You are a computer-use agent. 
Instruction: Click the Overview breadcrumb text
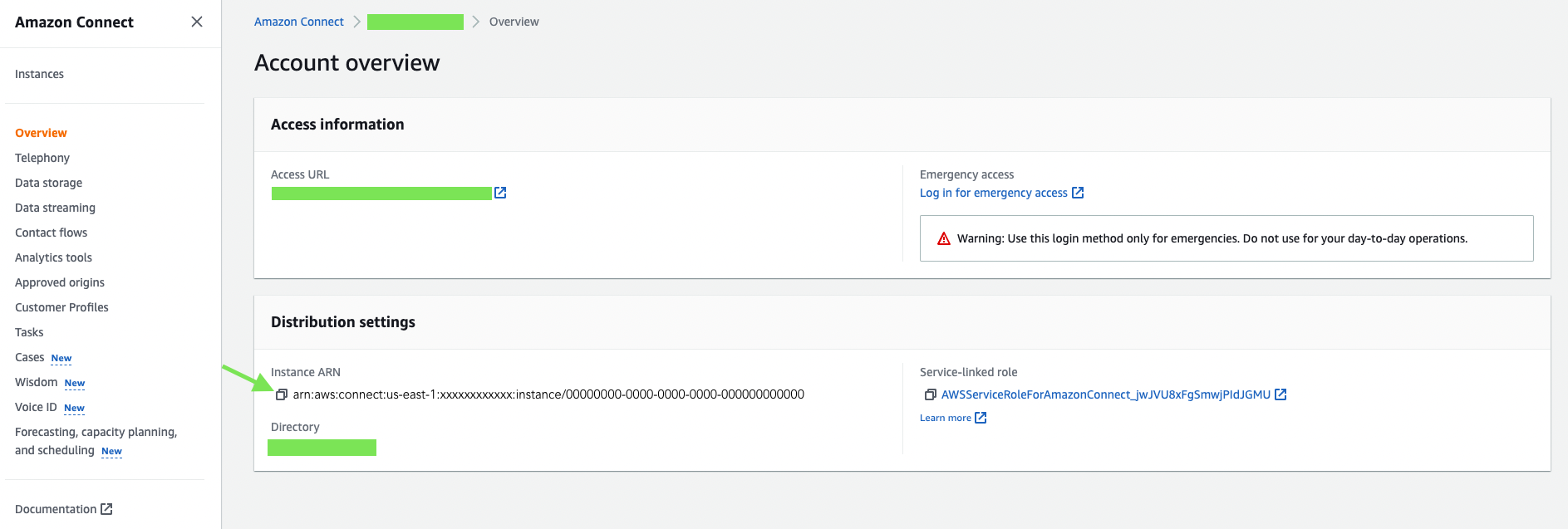pos(514,22)
